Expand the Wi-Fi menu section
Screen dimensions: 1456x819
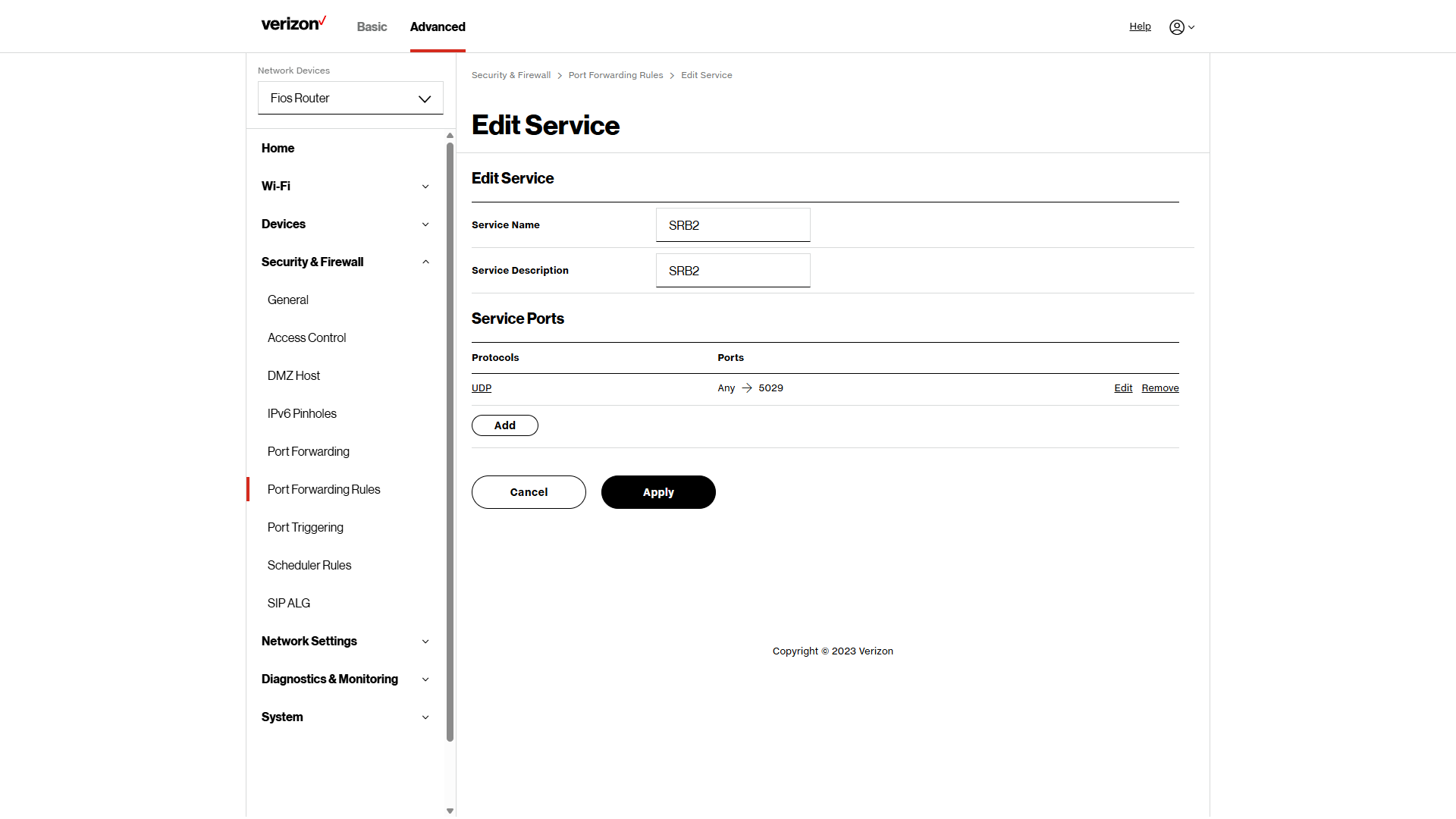tap(345, 187)
